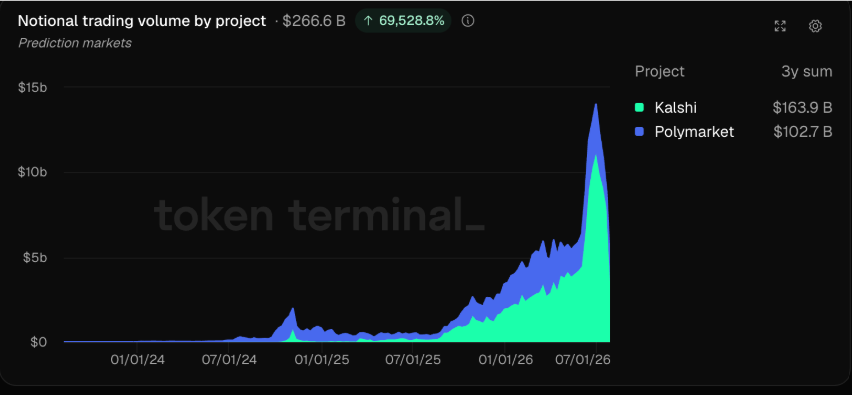Click the 01/01/26 x-axis label
Viewport: 852px width, 395px height.
(x=505, y=360)
